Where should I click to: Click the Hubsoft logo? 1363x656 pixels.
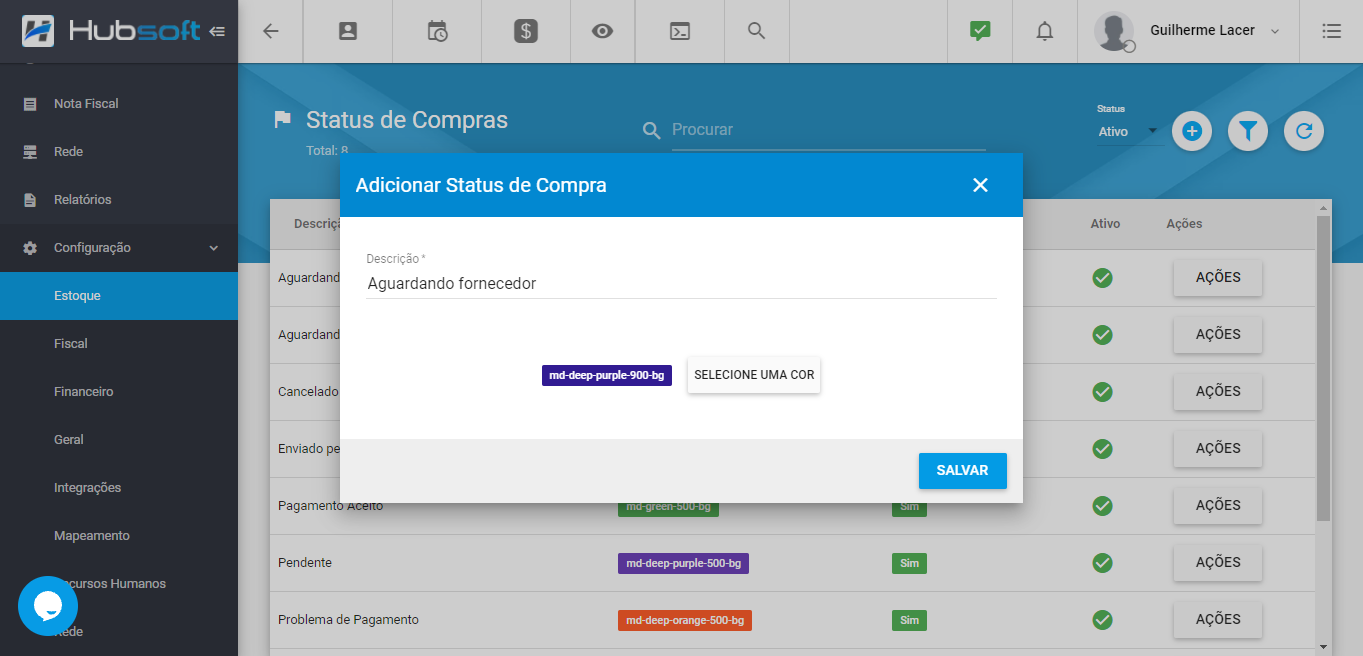[x=111, y=31]
